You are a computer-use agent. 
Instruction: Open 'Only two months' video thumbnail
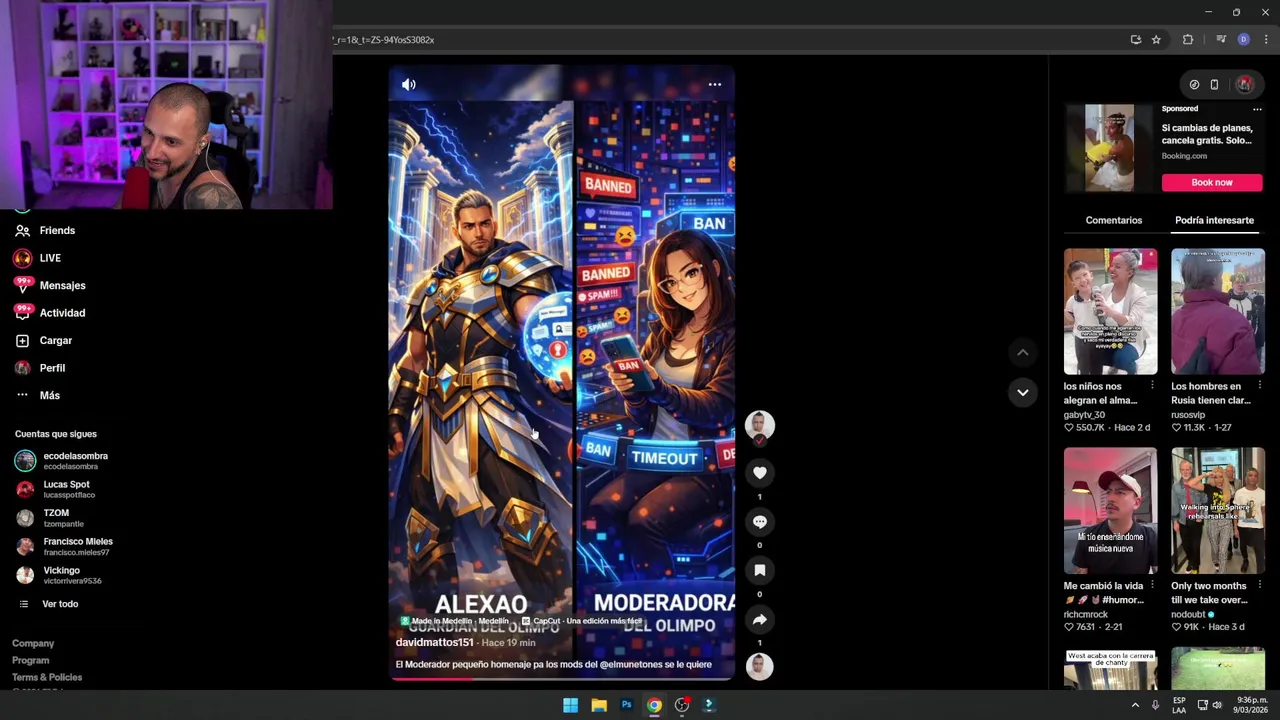pos(1217,511)
